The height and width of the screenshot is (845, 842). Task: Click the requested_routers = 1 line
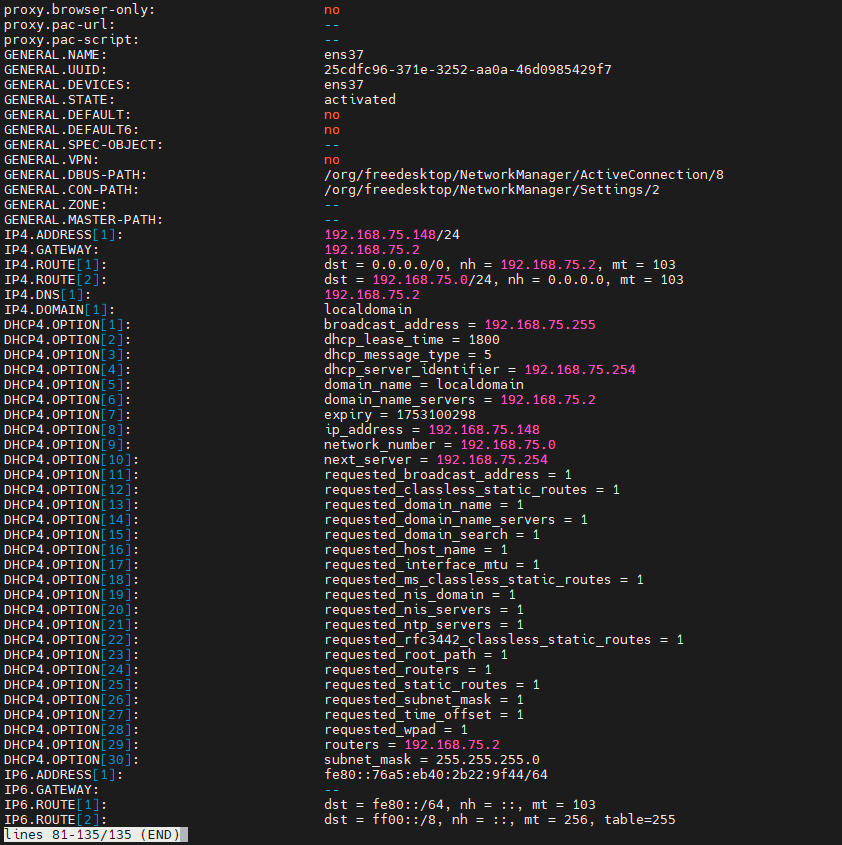pyautogui.click(x=408, y=669)
